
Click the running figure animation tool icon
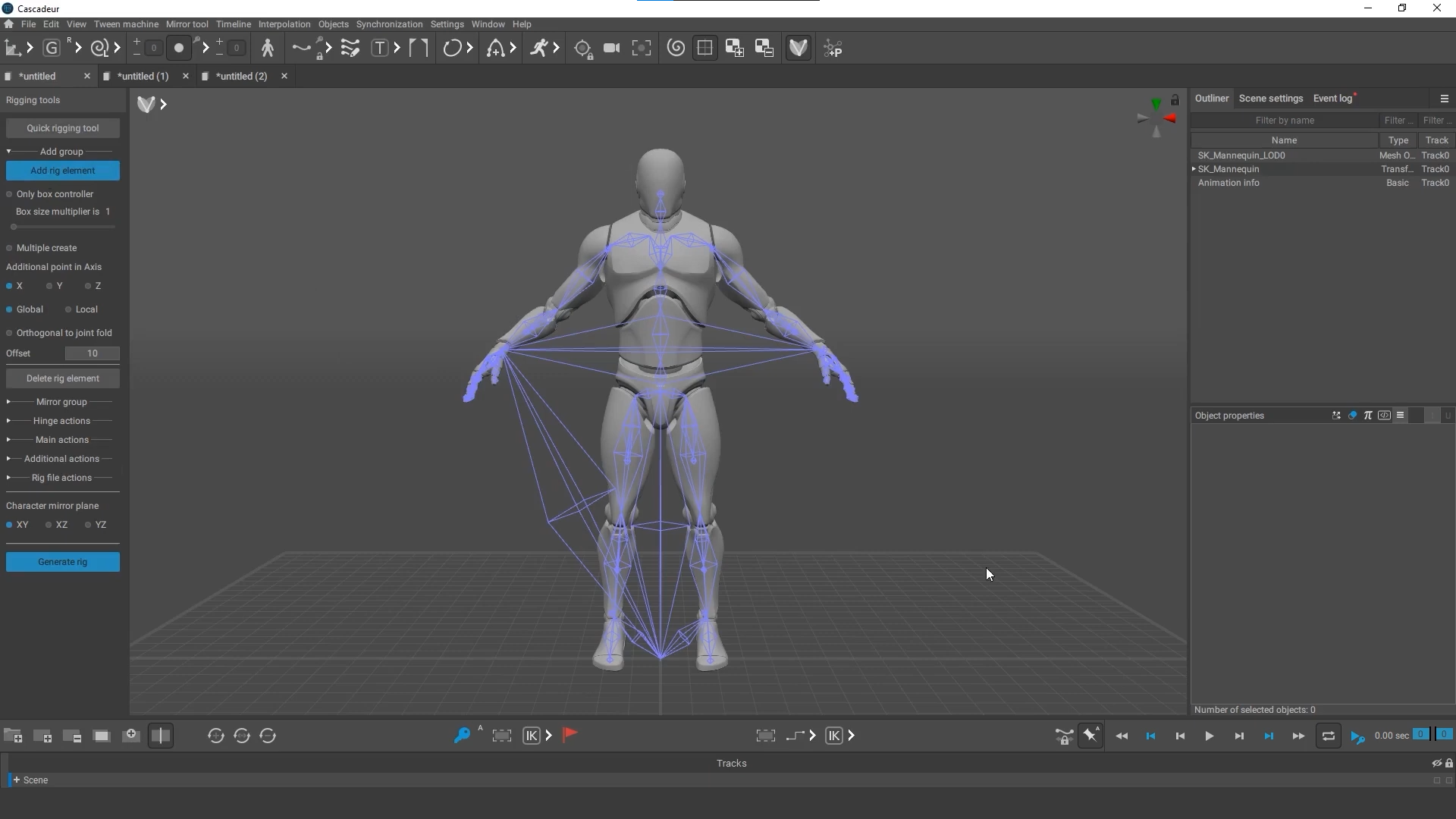point(539,49)
